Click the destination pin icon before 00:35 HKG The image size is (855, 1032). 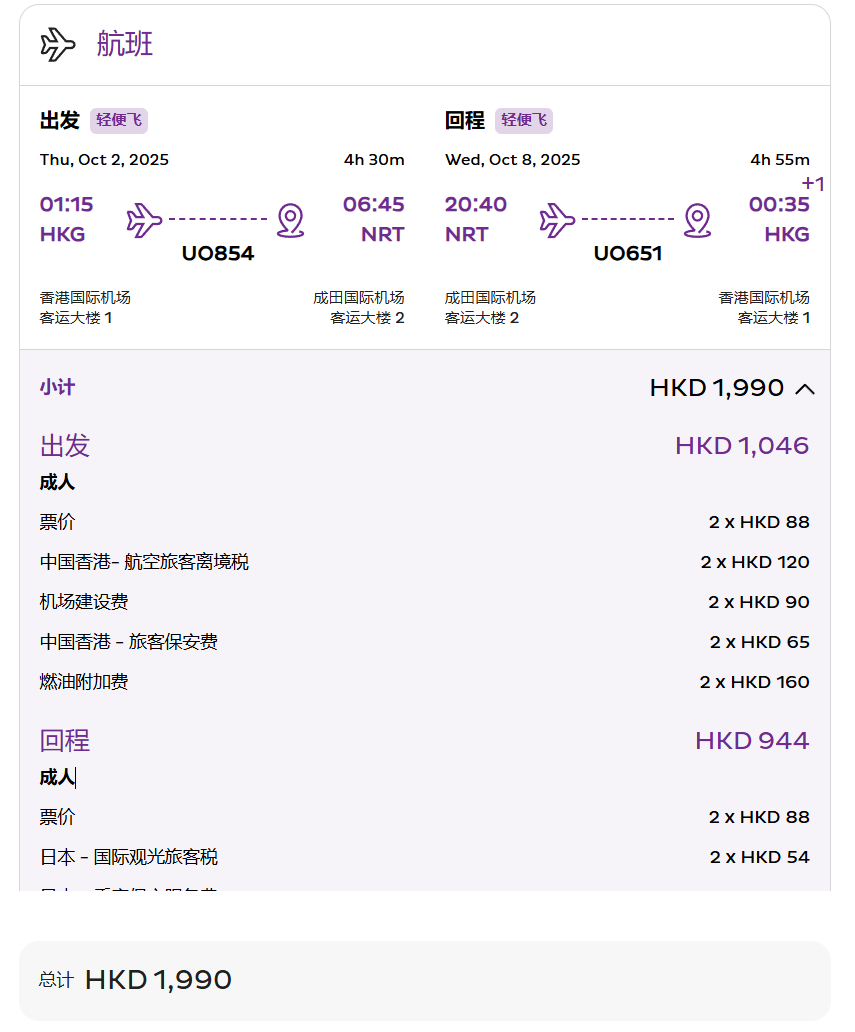698,220
